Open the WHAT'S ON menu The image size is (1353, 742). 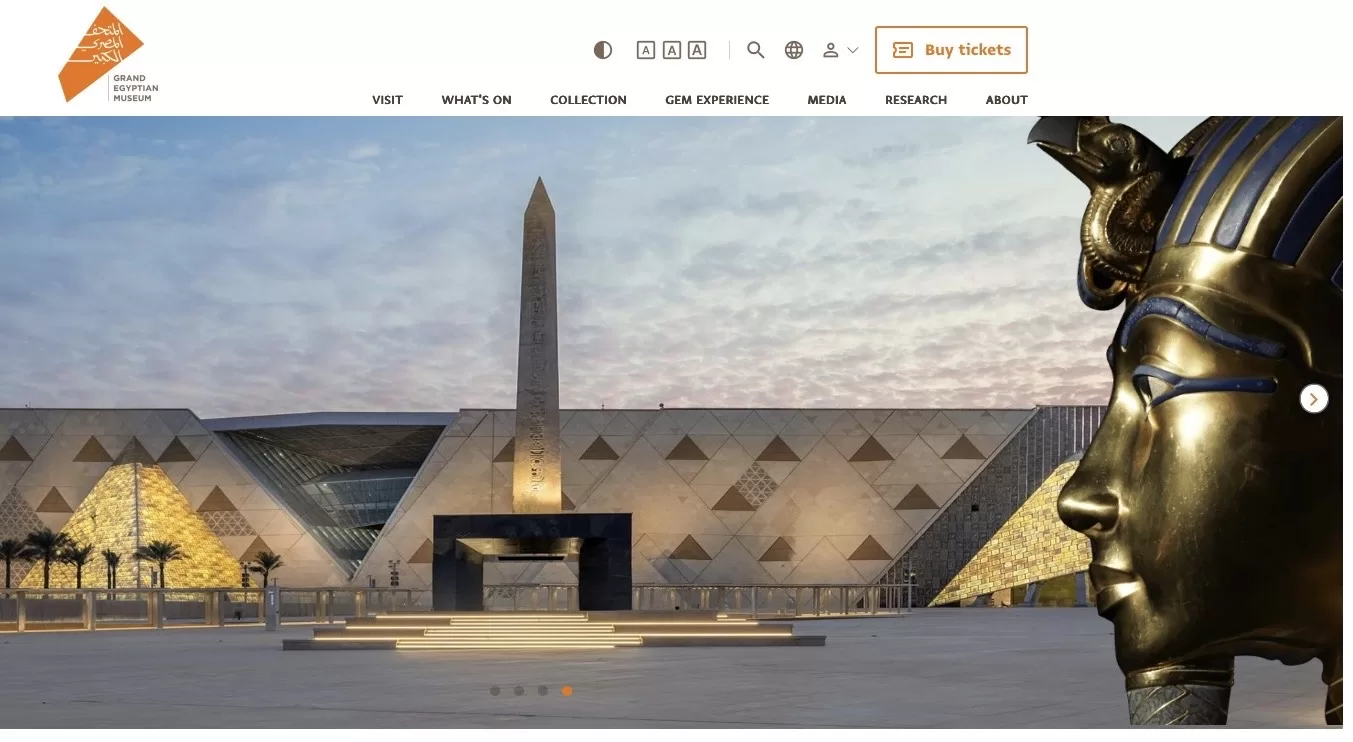pyautogui.click(x=476, y=100)
